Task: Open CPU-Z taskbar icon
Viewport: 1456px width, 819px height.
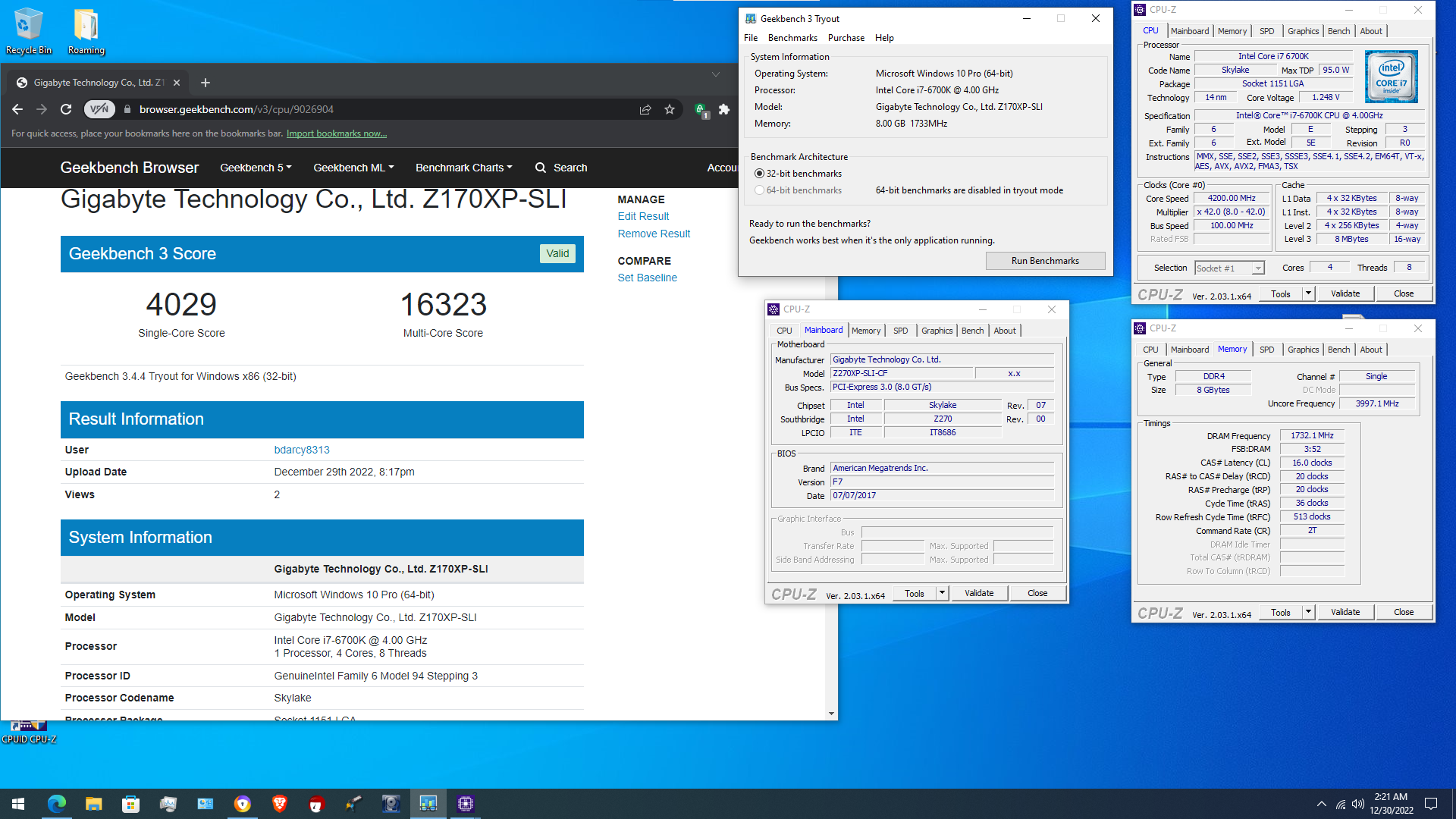Action: (465, 804)
